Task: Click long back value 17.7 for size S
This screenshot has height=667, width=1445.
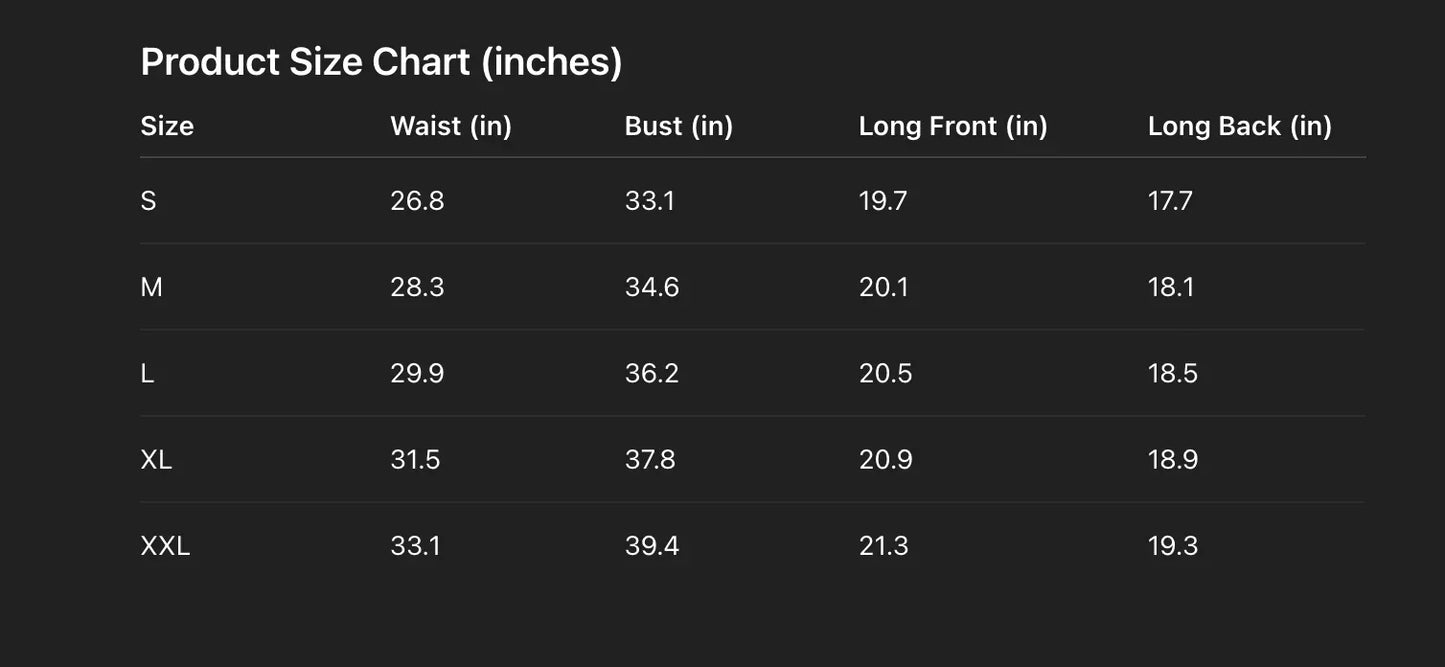Action: 1170,201
